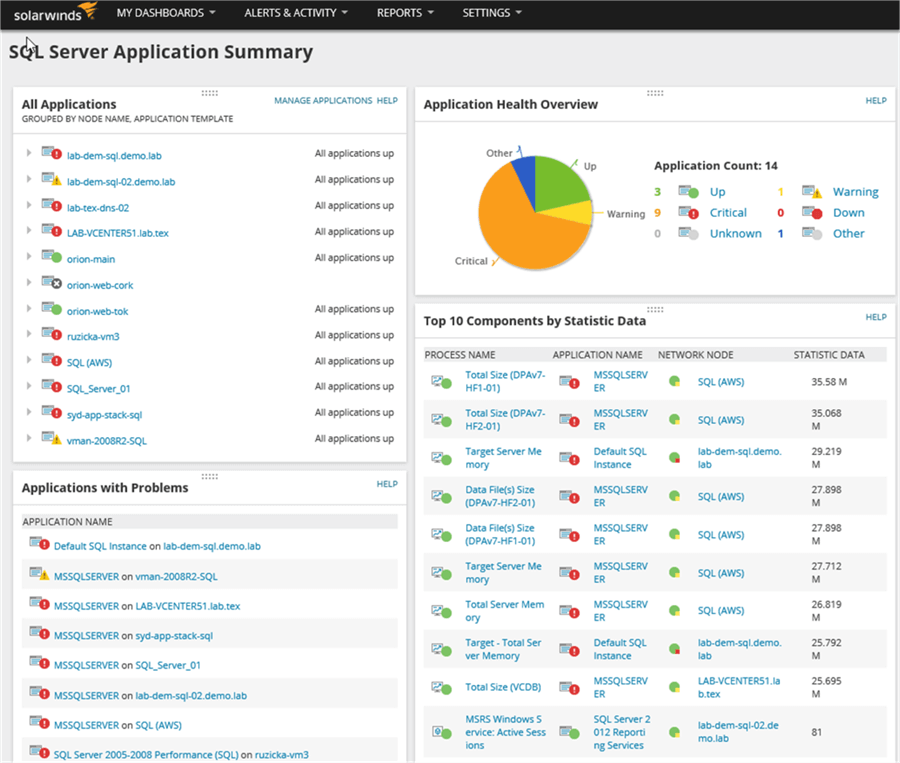Open the My Dashboards menu

(x=166, y=13)
